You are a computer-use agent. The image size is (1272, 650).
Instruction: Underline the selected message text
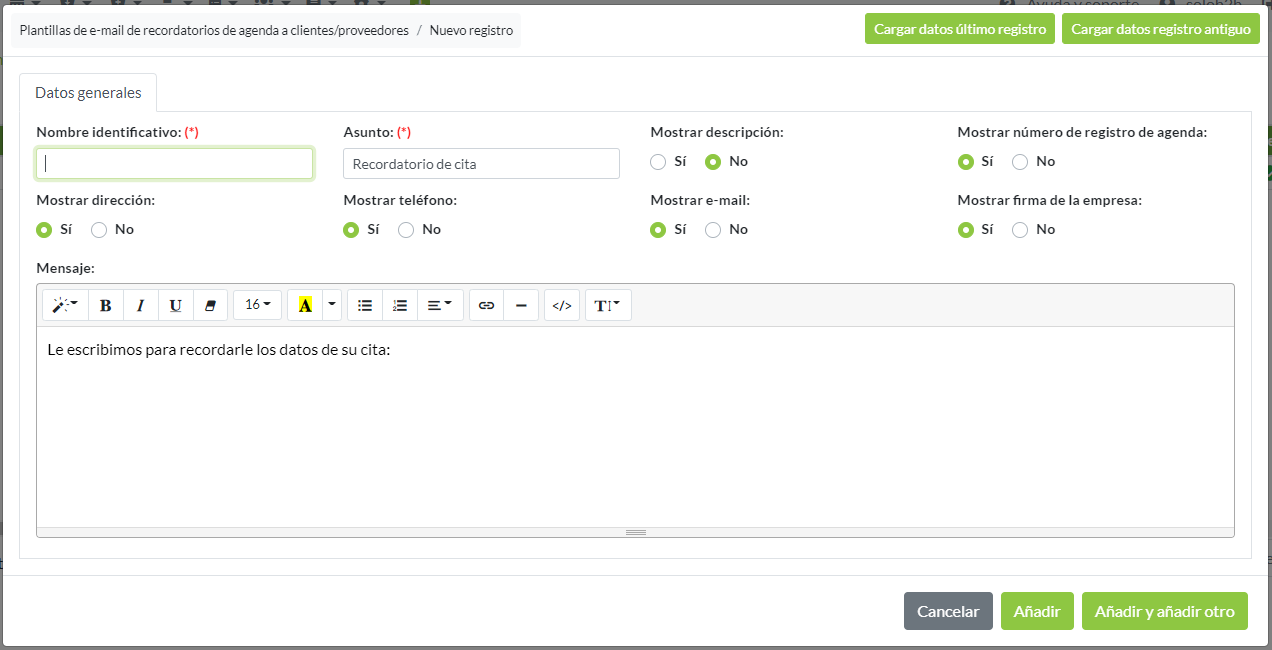(x=176, y=305)
